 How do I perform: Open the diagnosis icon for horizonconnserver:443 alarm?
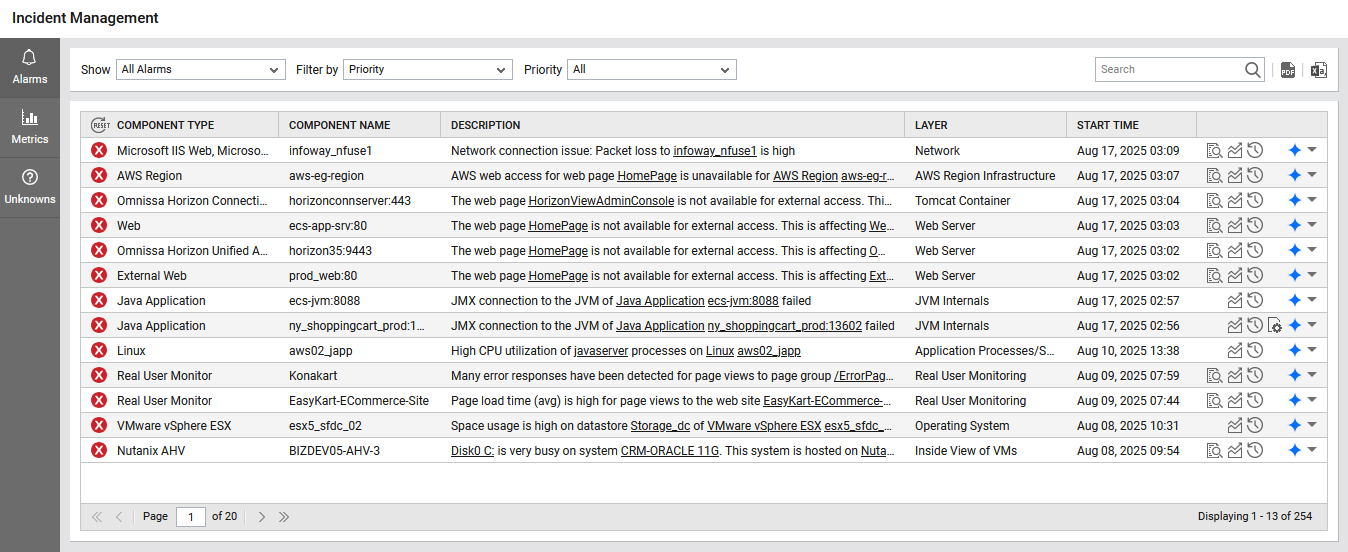pyautogui.click(x=1214, y=201)
